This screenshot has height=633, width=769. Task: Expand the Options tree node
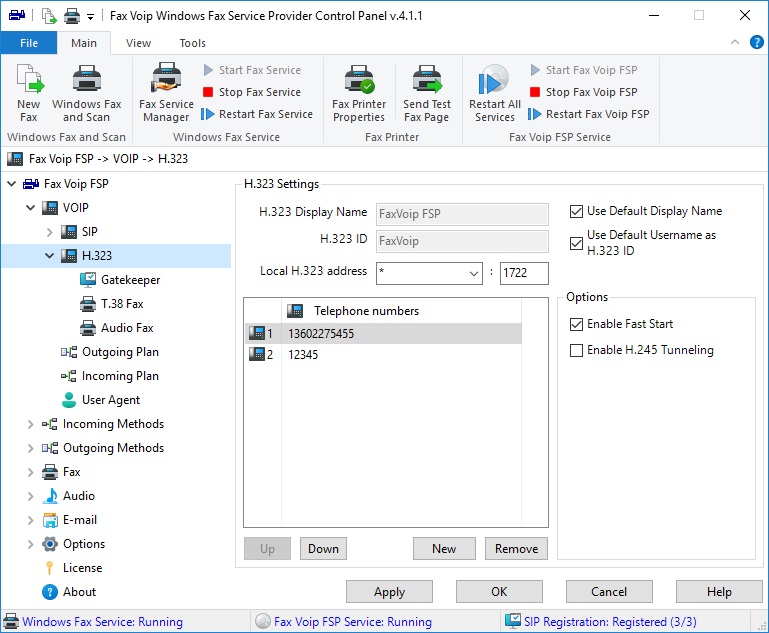pos(30,544)
